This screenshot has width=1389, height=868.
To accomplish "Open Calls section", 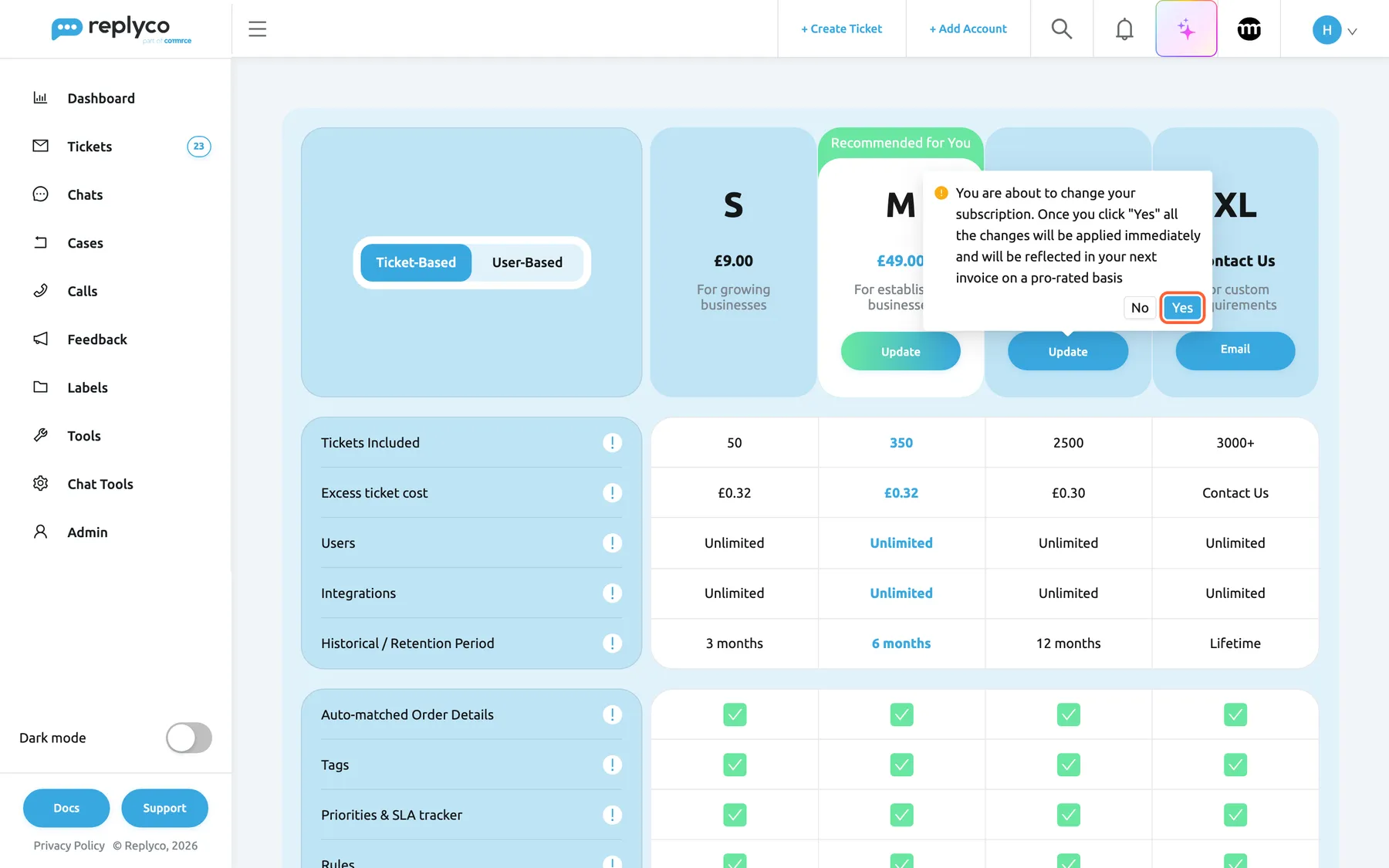I will (83, 291).
